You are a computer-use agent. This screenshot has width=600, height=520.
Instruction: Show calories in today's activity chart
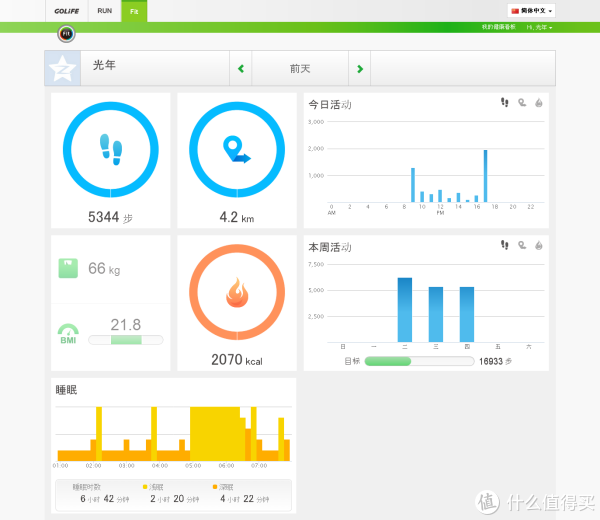[537, 103]
